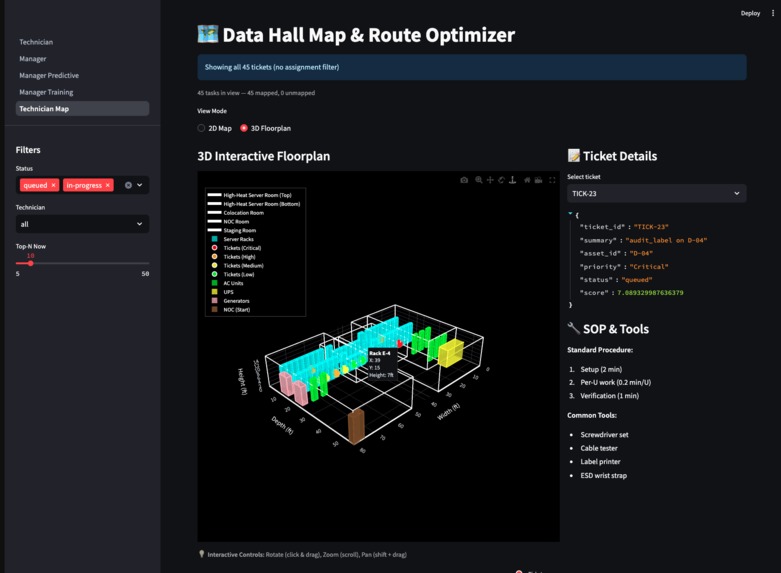
Task: Click the Deploy button
Action: click(750, 13)
